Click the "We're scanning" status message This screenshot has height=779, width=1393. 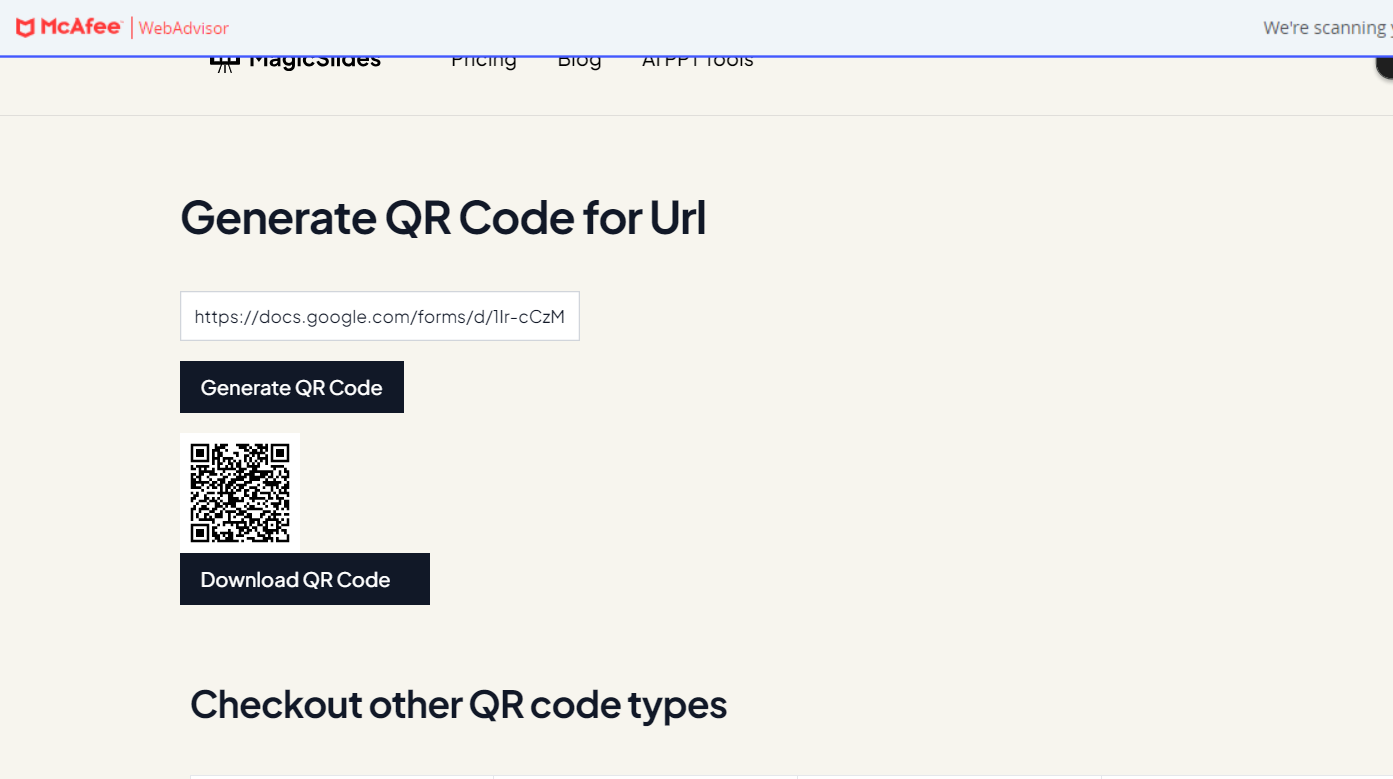(1325, 28)
